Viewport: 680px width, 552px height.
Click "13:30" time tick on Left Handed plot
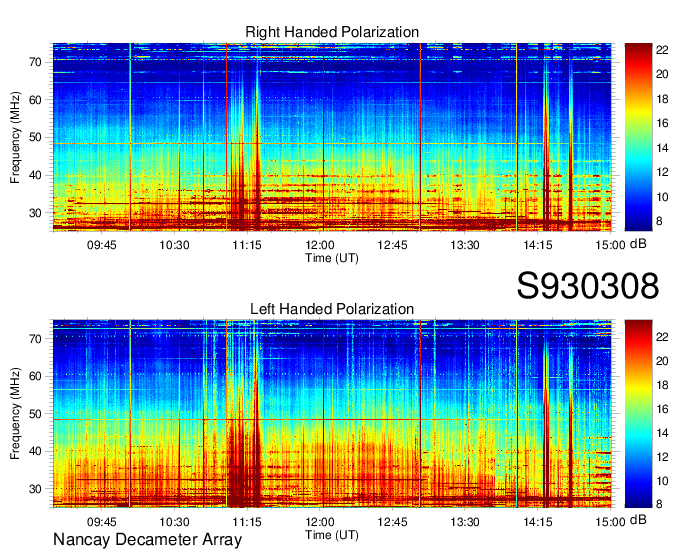click(x=465, y=522)
